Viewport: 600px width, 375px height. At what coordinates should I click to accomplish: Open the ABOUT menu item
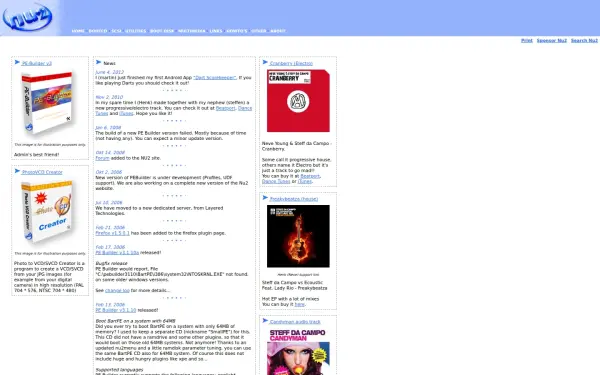click(x=278, y=31)
